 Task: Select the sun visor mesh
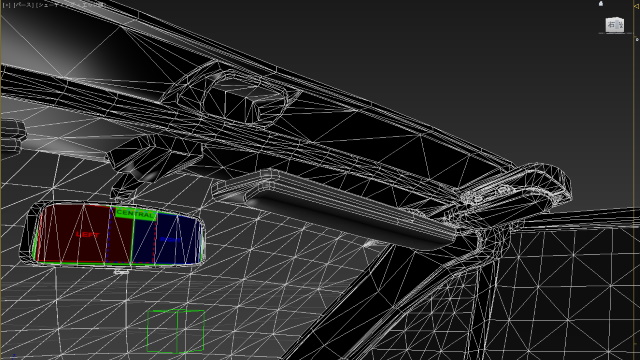point(335,208)
